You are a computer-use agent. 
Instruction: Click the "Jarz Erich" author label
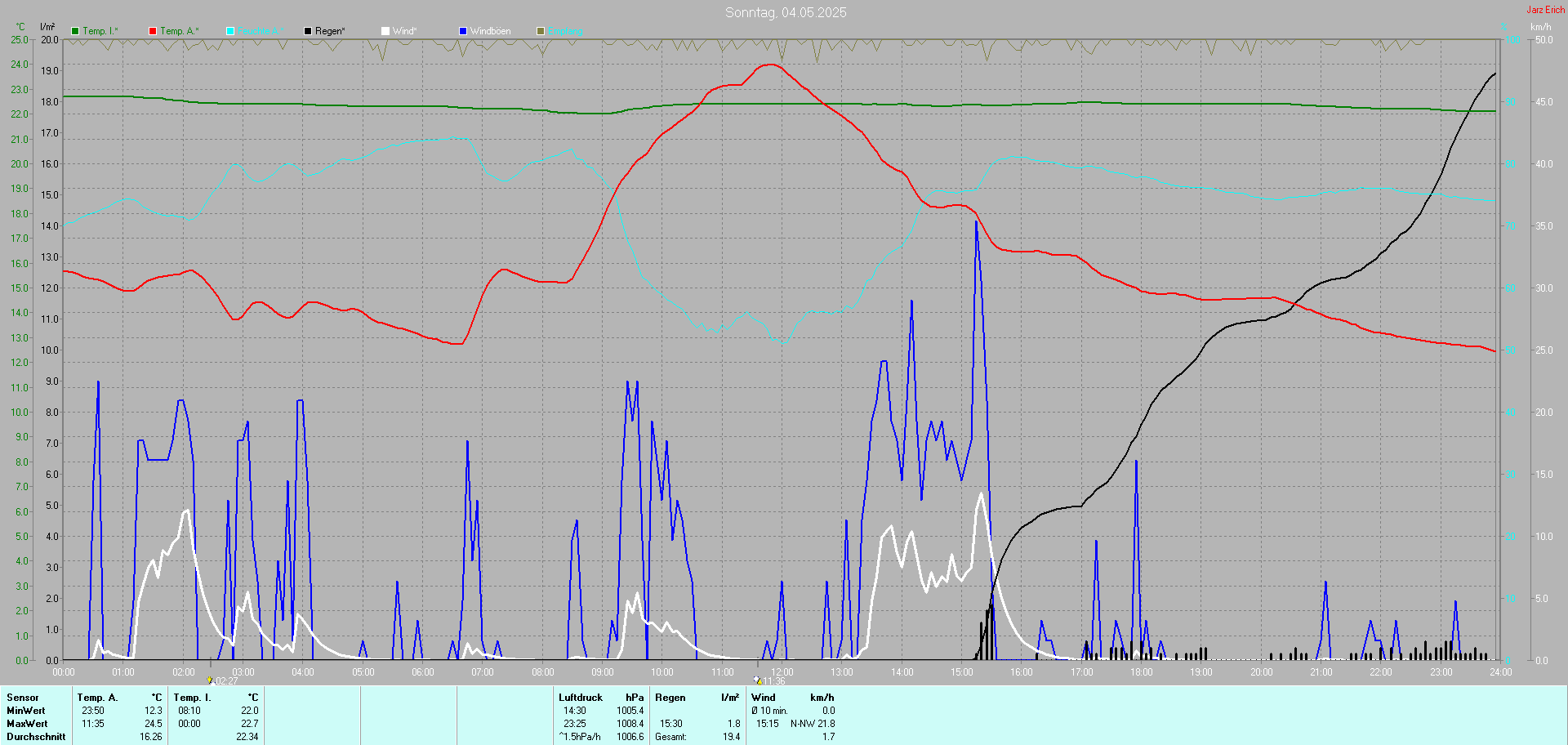coord(1546,10)
